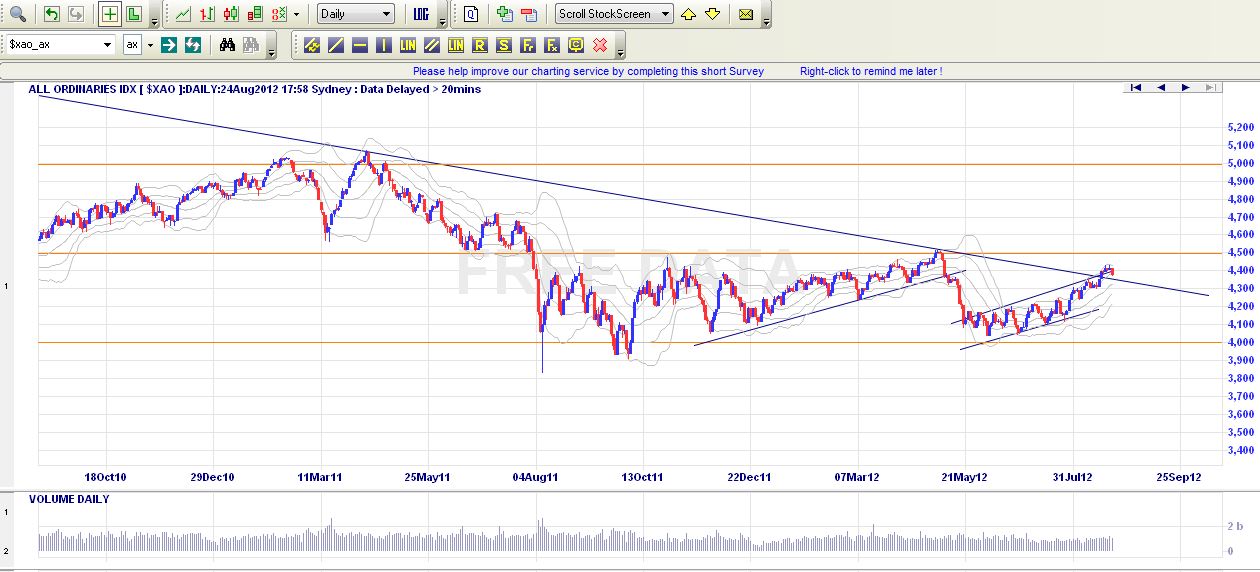Click the 5,000 price axis label
This screenshot has width=1260, height=572.
(x=1240, y=164)
